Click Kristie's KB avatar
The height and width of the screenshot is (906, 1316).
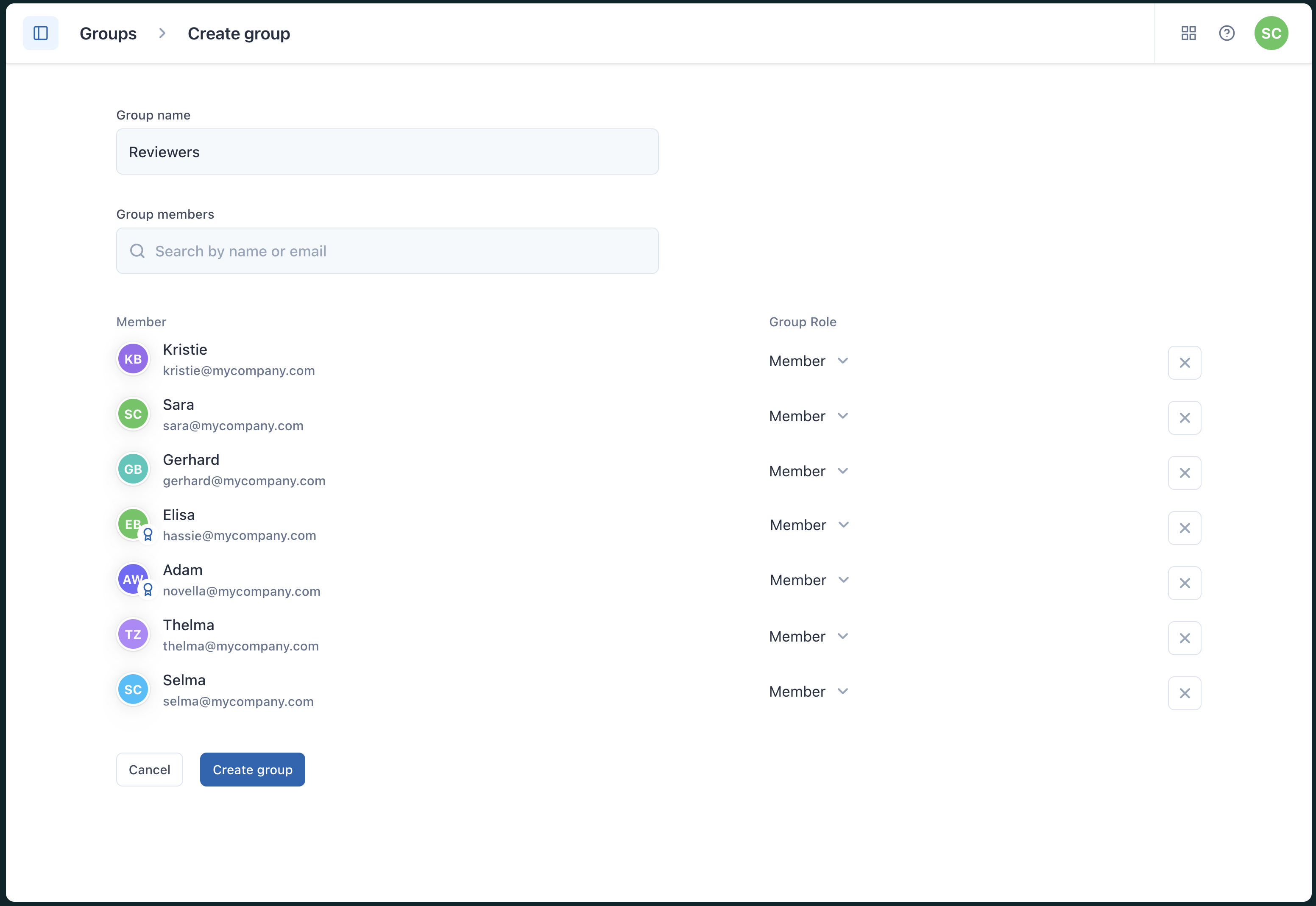(133, 359)
